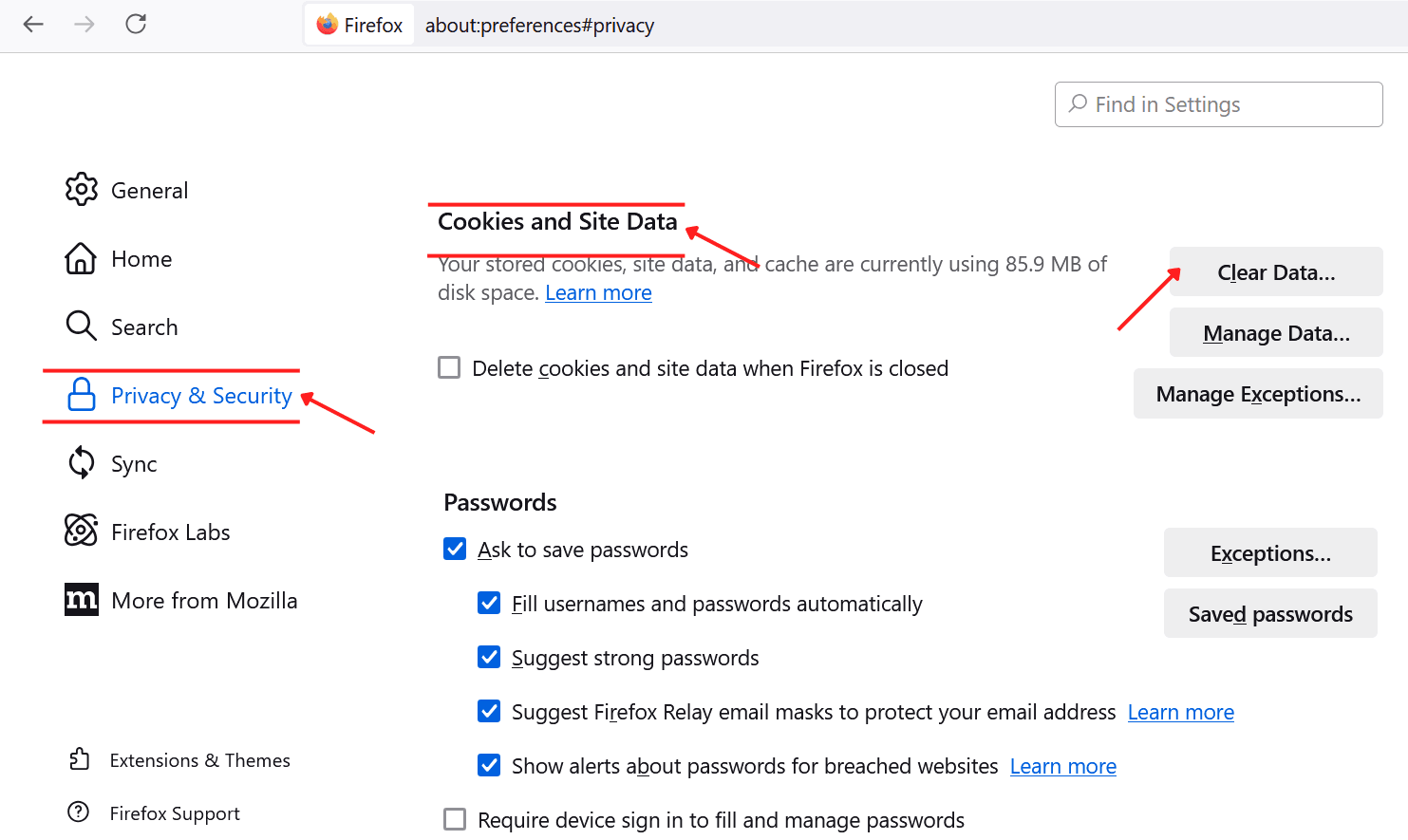Enable Require device sign in for passwords
The image size is (1408, 840).
click(x=455, y=818)
